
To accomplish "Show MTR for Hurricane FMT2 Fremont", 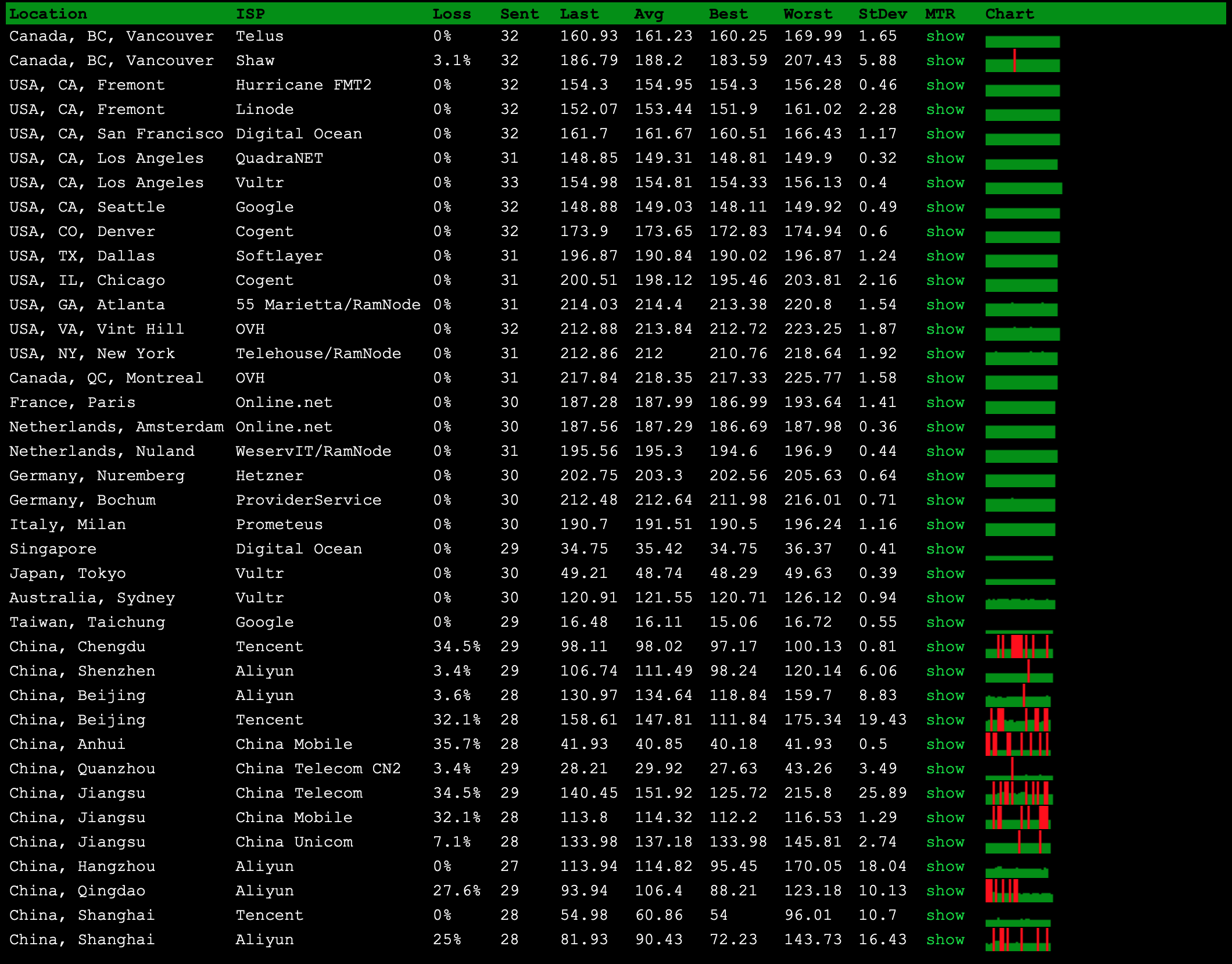I will click(945, 85).
